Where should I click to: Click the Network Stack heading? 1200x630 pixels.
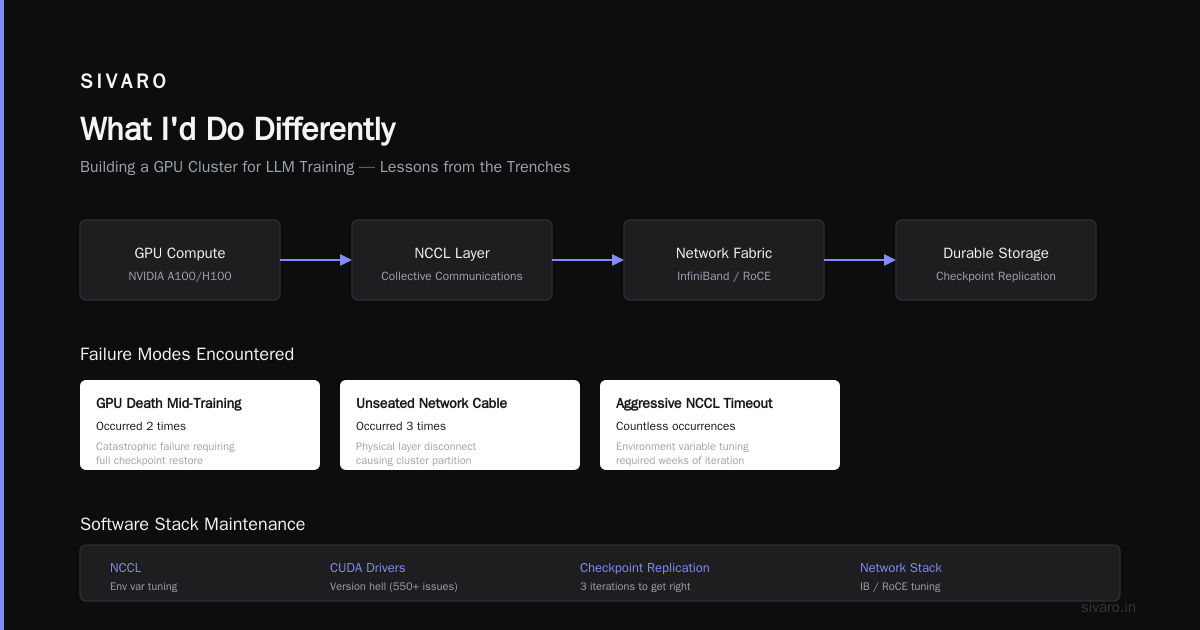[x=901, y=568]
